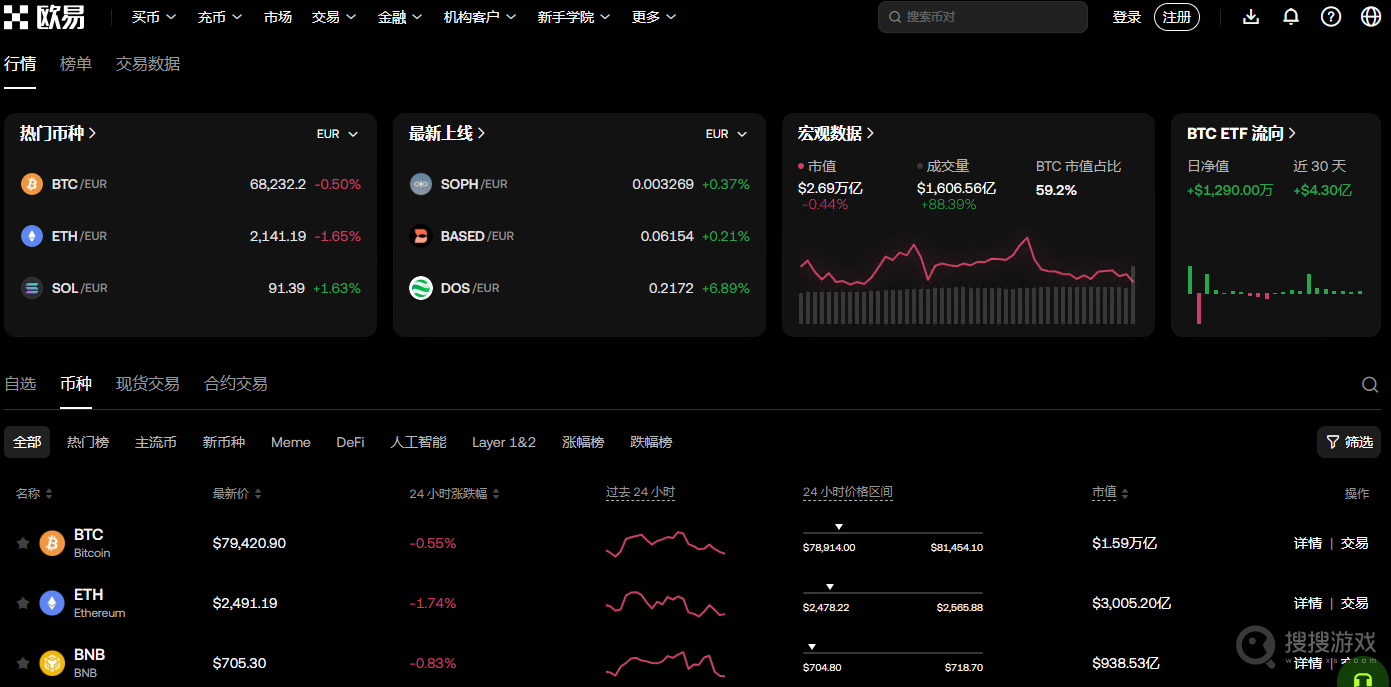Expand the 买币 menu
The height and width of the screenshot is (687, 1391).
(154, 17)
